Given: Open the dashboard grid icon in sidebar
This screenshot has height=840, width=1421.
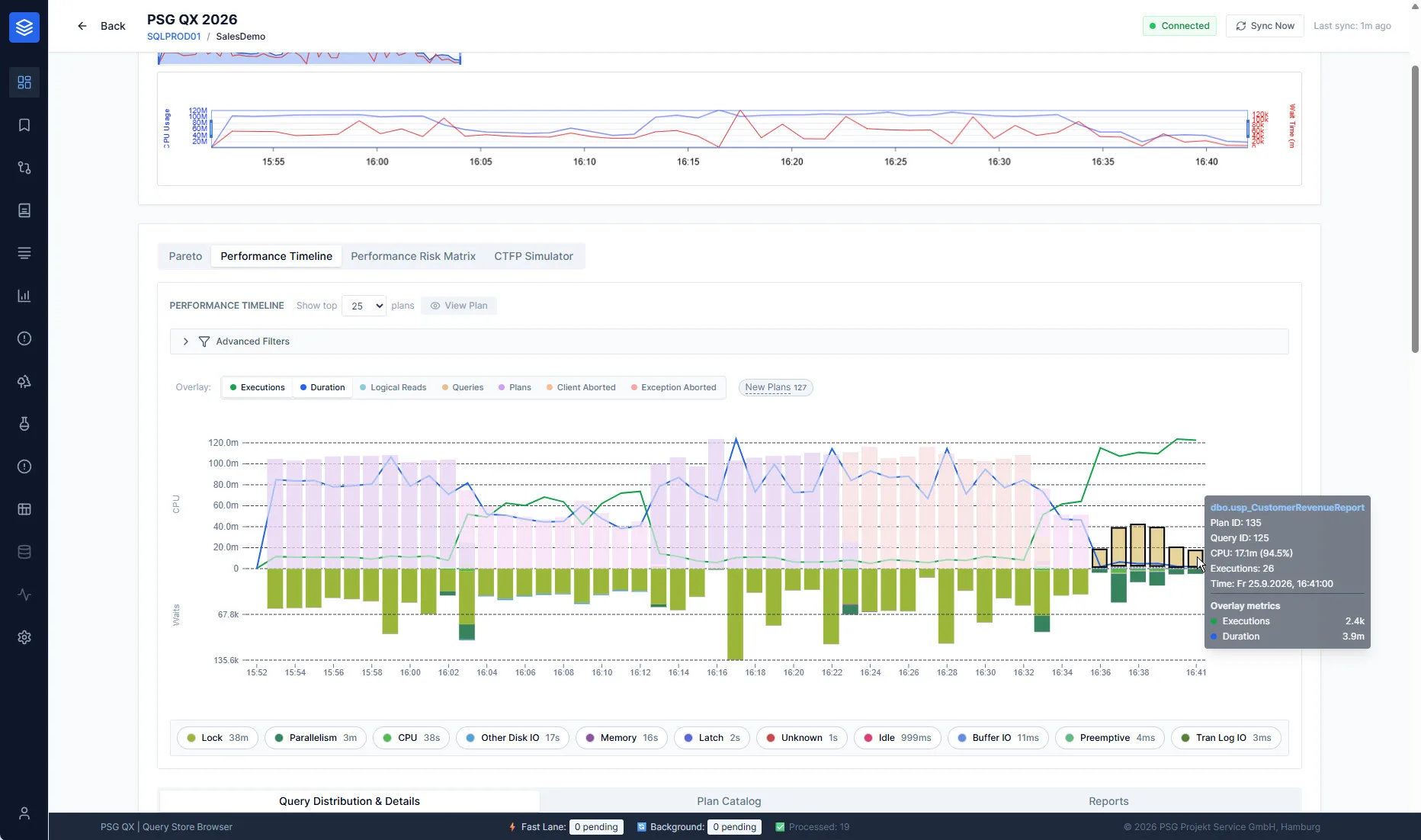Looking at the screenshot, I should 24,82.
